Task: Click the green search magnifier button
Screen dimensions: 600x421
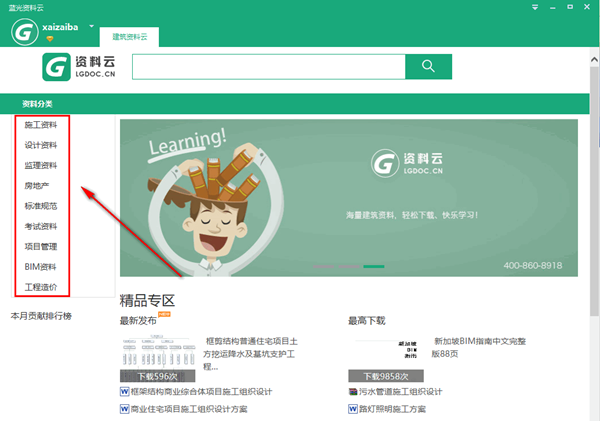Action: pos(428,67)
